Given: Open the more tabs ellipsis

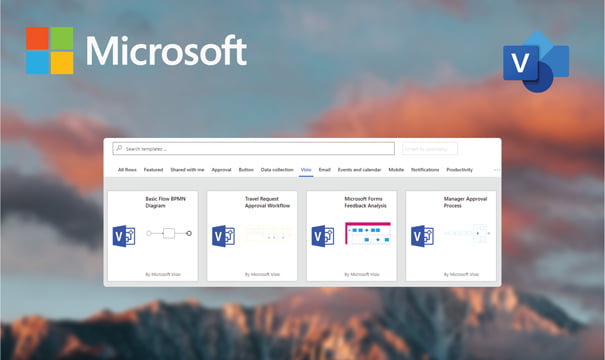Looking at the screenshot, I should point(497,170).
